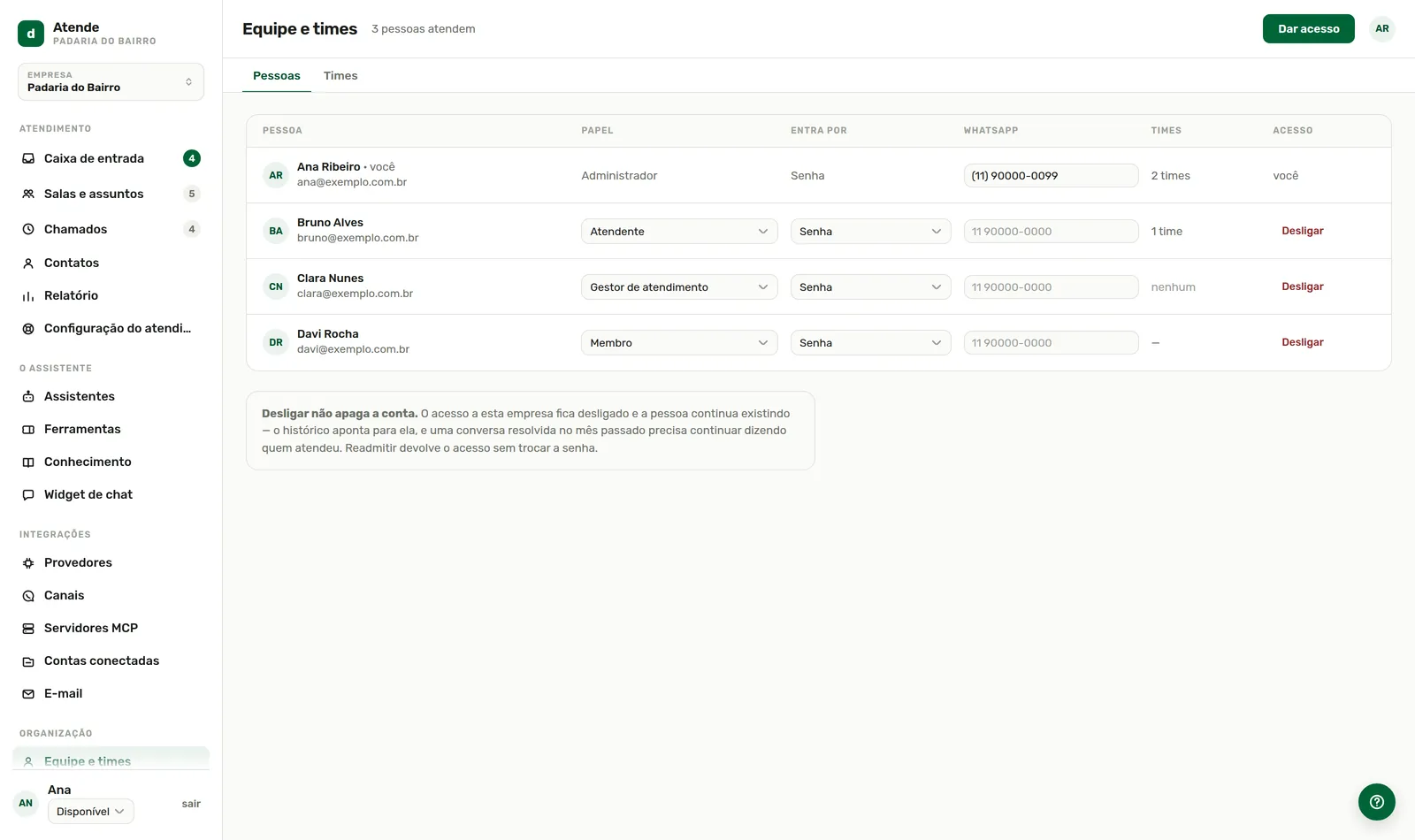
Task: Click the 'bruno@exemplo.com.br' email text
Action: coord(358,238)
